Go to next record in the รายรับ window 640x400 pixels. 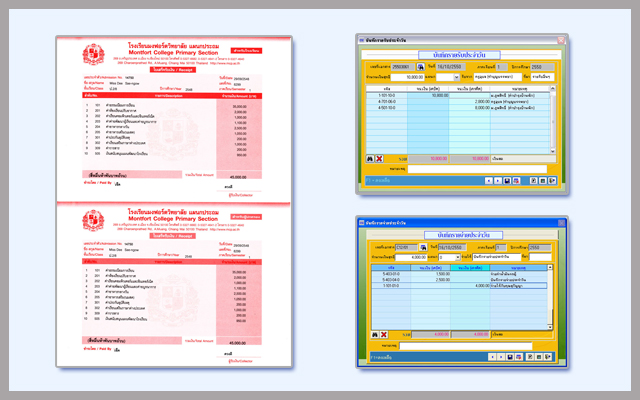[498, 180]
